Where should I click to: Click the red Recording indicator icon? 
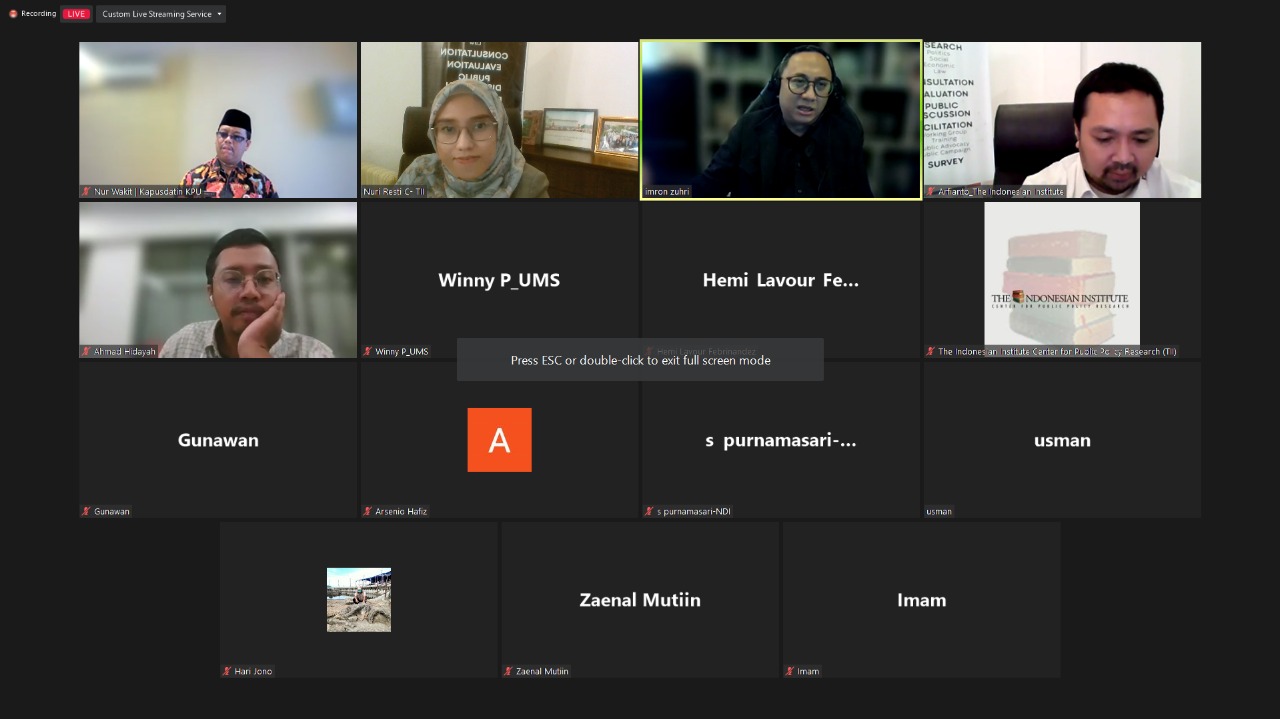[x=14, y=14]
